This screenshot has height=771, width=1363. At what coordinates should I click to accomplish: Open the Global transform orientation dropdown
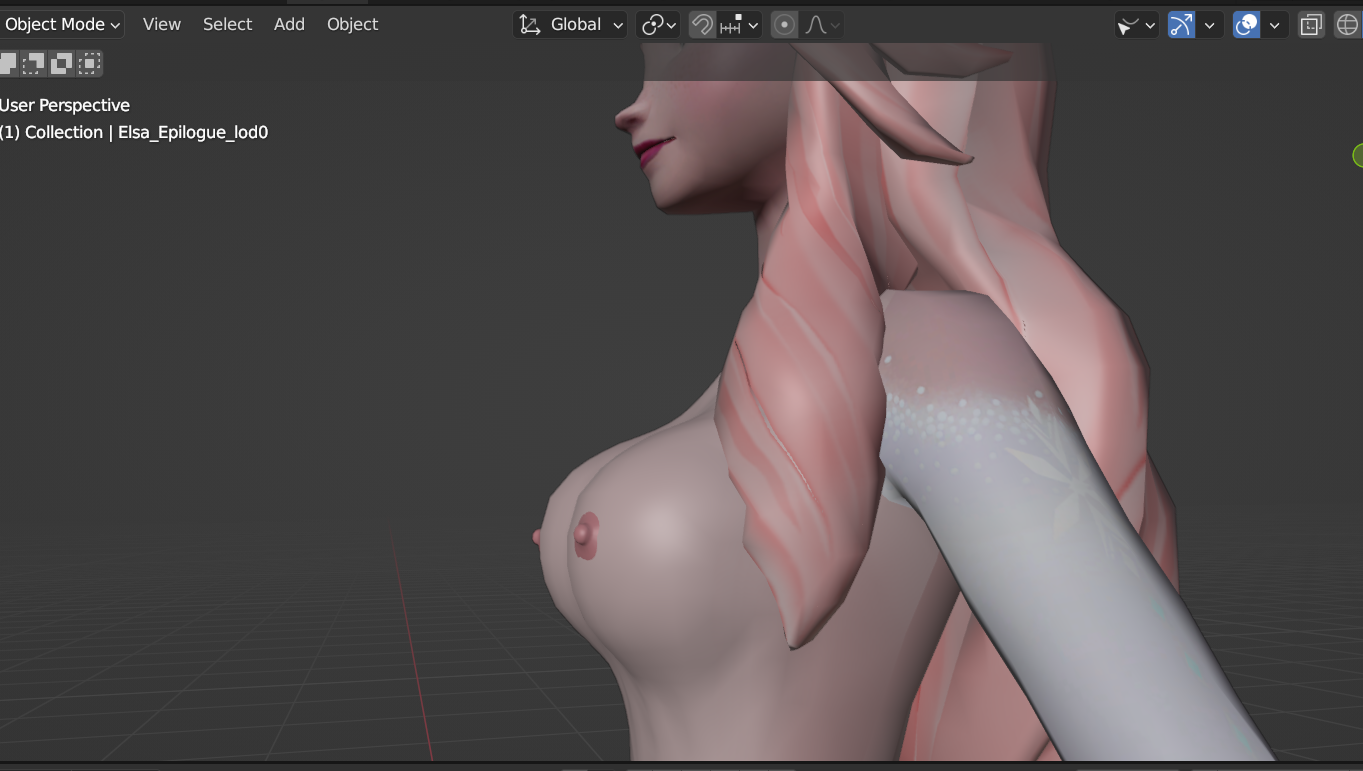(x=571, y=24)
